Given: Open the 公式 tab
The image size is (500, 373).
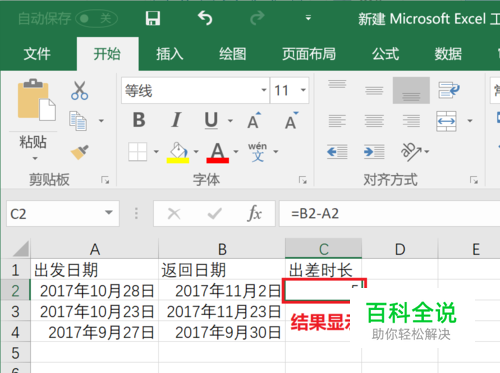Looking at the screenshot, I should point(386,54).
